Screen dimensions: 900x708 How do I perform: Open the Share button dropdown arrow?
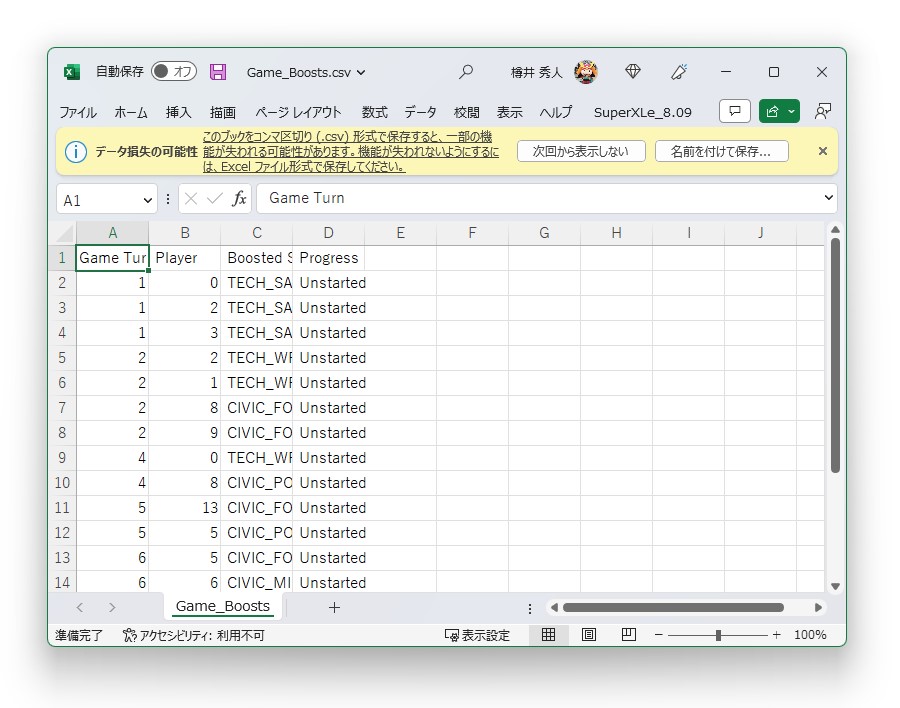coord(789,111)
